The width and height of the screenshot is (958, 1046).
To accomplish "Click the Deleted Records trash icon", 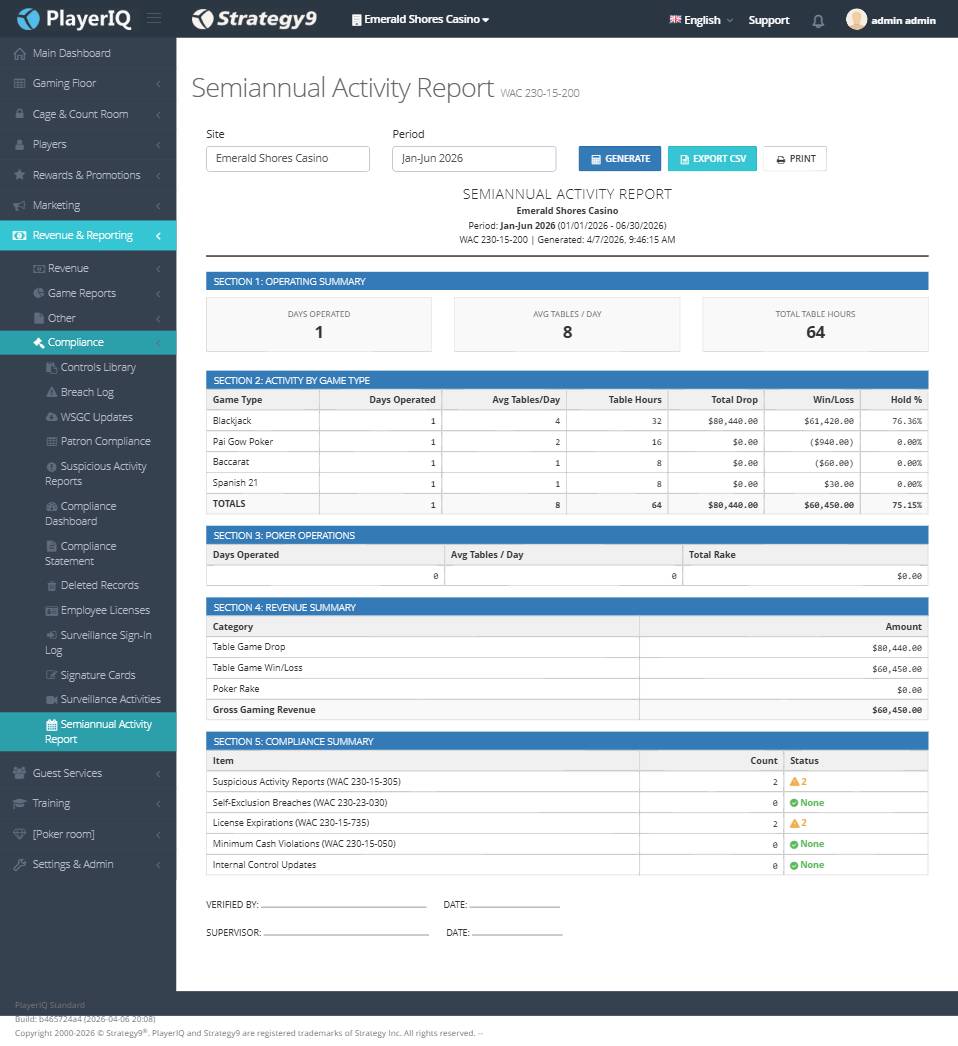I will pos(51,586).
